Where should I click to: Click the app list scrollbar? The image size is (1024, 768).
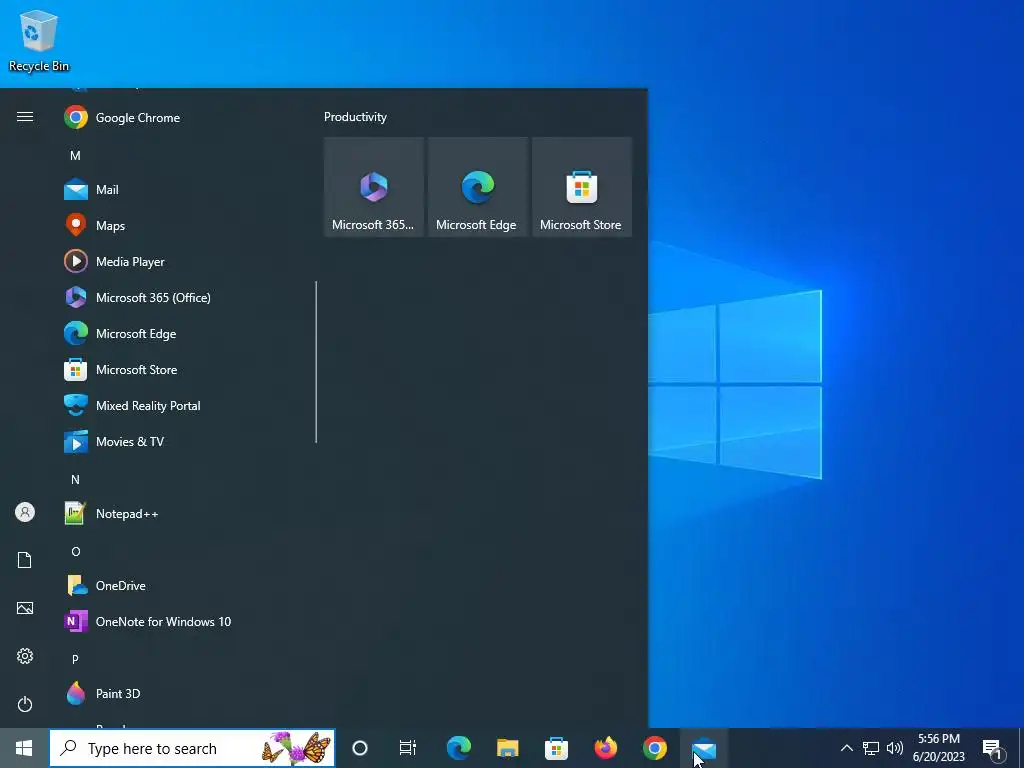(x=316, y=362)
